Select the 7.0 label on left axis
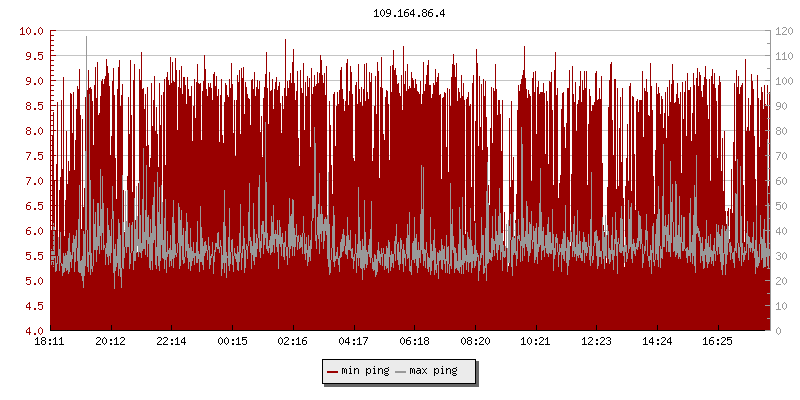The height and width of the screenshot is (400, 800). coord(34,181)
